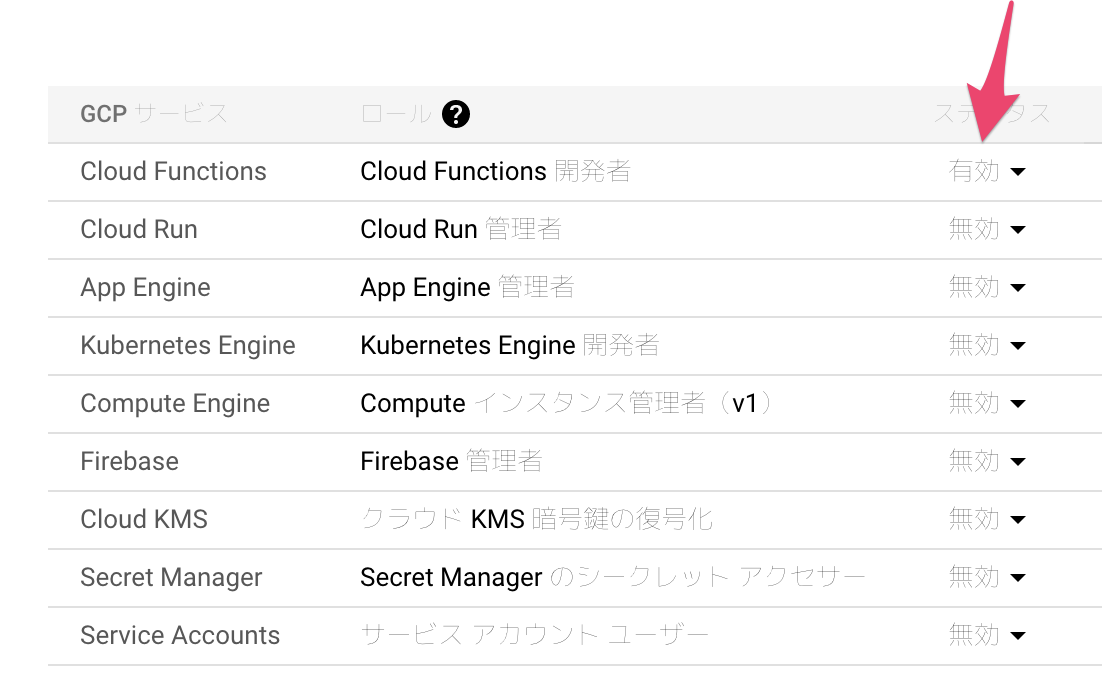Open Cloud Run status dropdown
Screen dimensions: 1102x694
(987, 229)
